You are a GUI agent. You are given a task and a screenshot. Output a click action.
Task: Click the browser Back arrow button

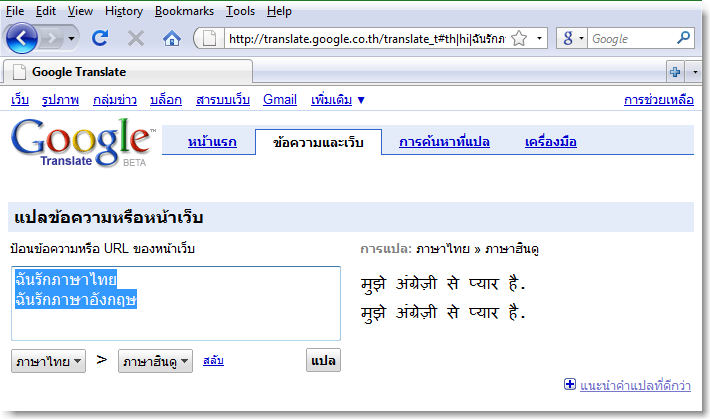coord(21,38)
